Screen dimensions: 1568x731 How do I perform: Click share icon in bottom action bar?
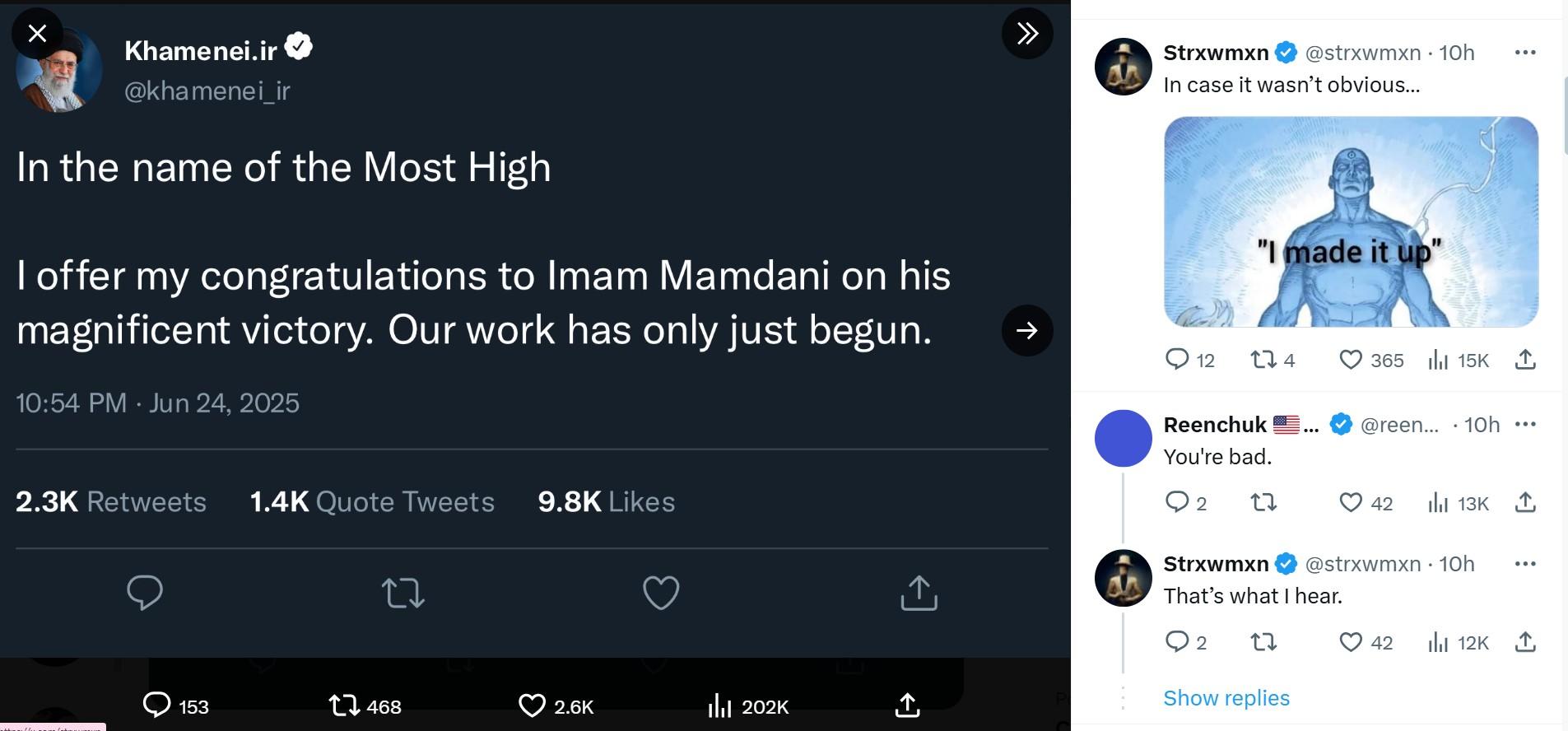pyautogui.click(x=907, y=705)
